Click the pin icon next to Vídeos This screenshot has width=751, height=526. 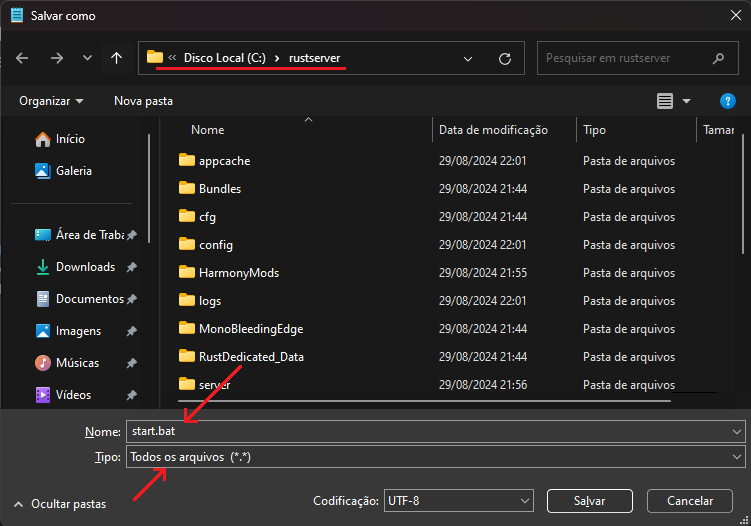pos(132,395)
